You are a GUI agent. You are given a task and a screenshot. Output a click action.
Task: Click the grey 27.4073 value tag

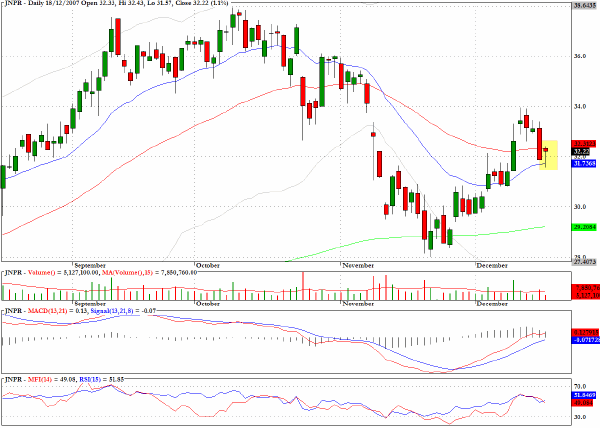584,262
